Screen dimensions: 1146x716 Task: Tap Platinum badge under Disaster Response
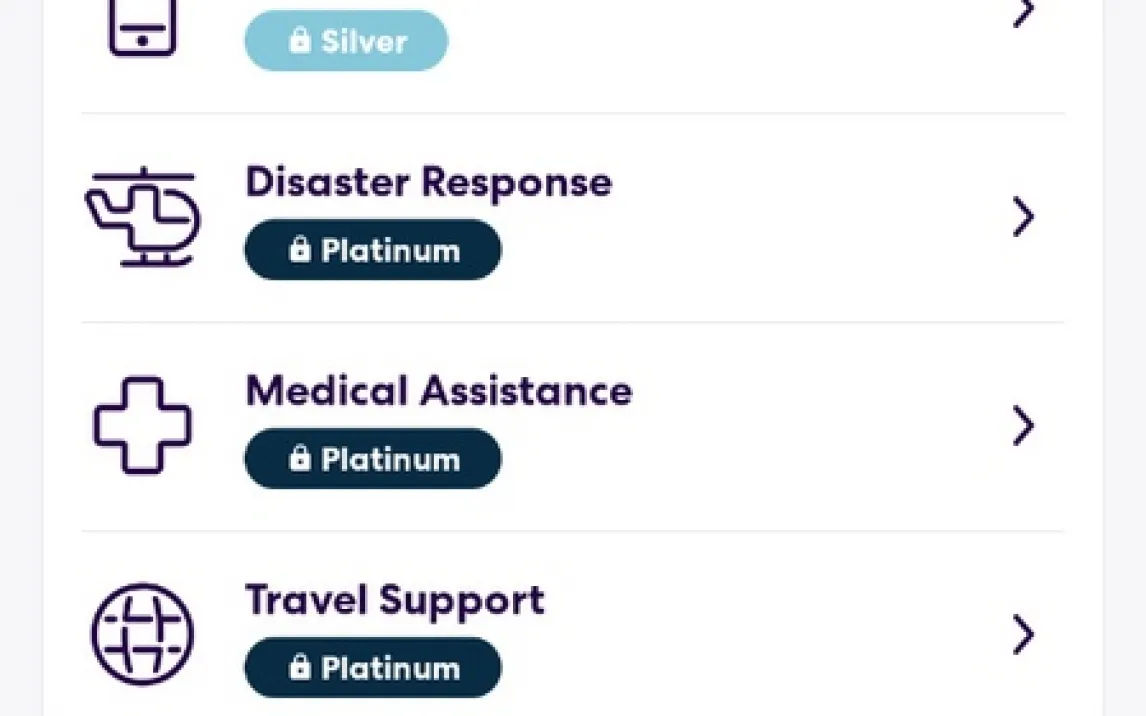tap(372, 250)
